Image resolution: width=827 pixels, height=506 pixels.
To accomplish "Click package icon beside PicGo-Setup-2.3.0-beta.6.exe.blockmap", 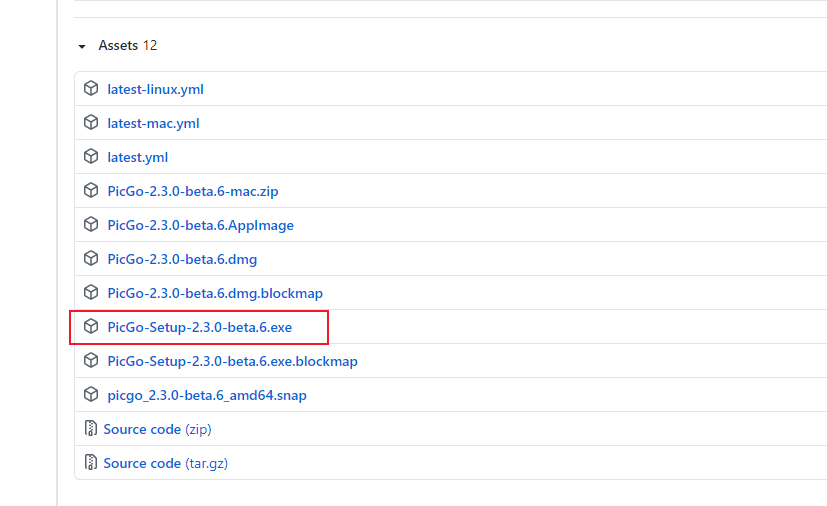I will (91, 360).
